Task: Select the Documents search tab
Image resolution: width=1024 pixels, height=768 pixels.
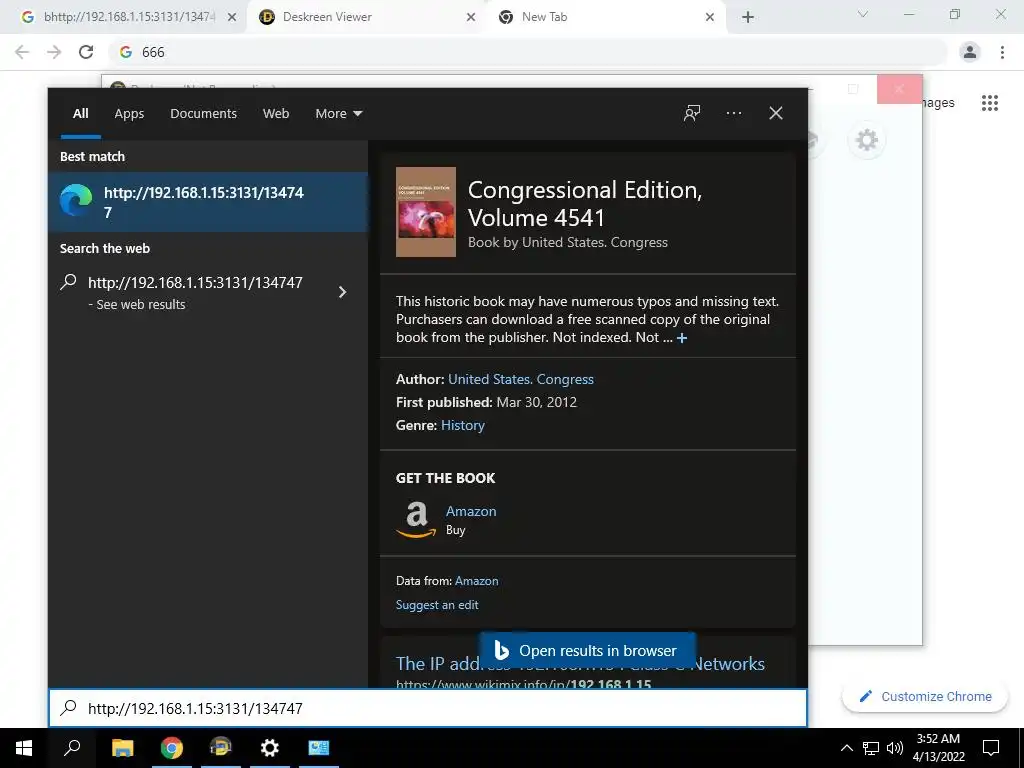Action: coord(203,113)
